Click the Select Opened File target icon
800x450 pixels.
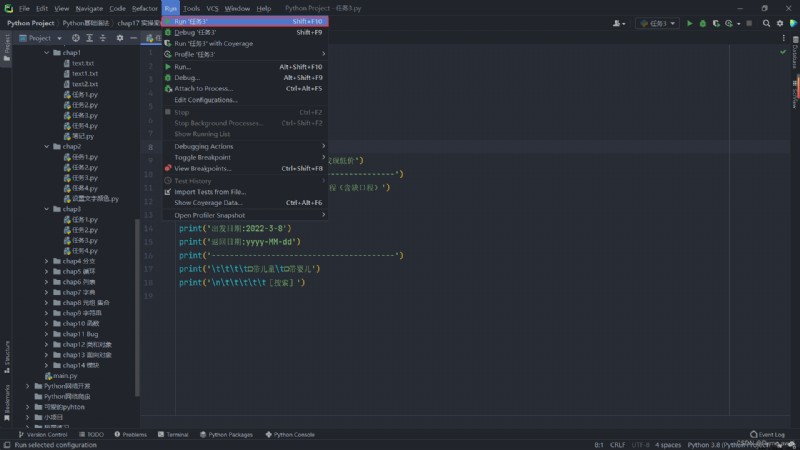tap(76, 38)
